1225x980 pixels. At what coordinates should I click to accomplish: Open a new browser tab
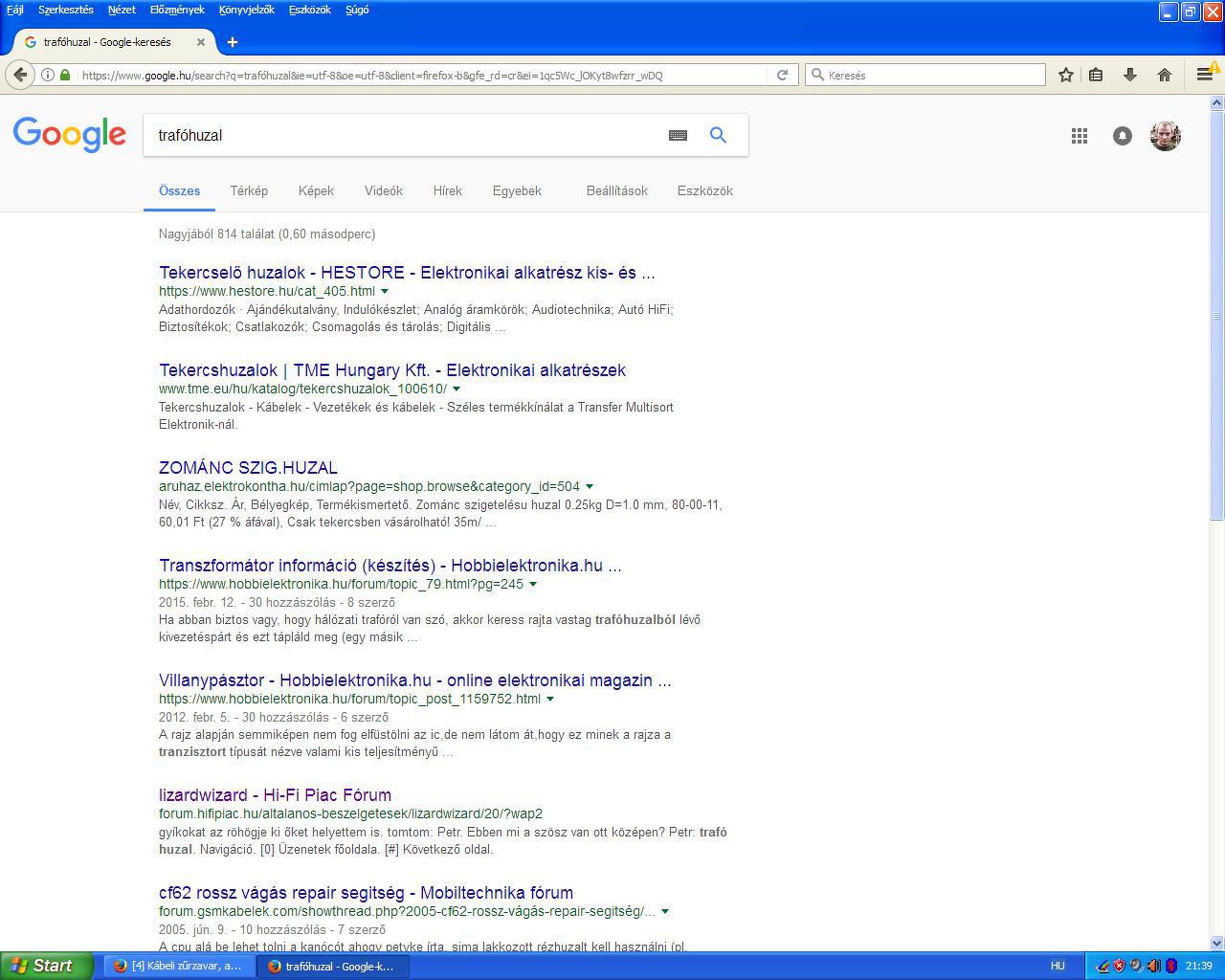pos(233,42)
